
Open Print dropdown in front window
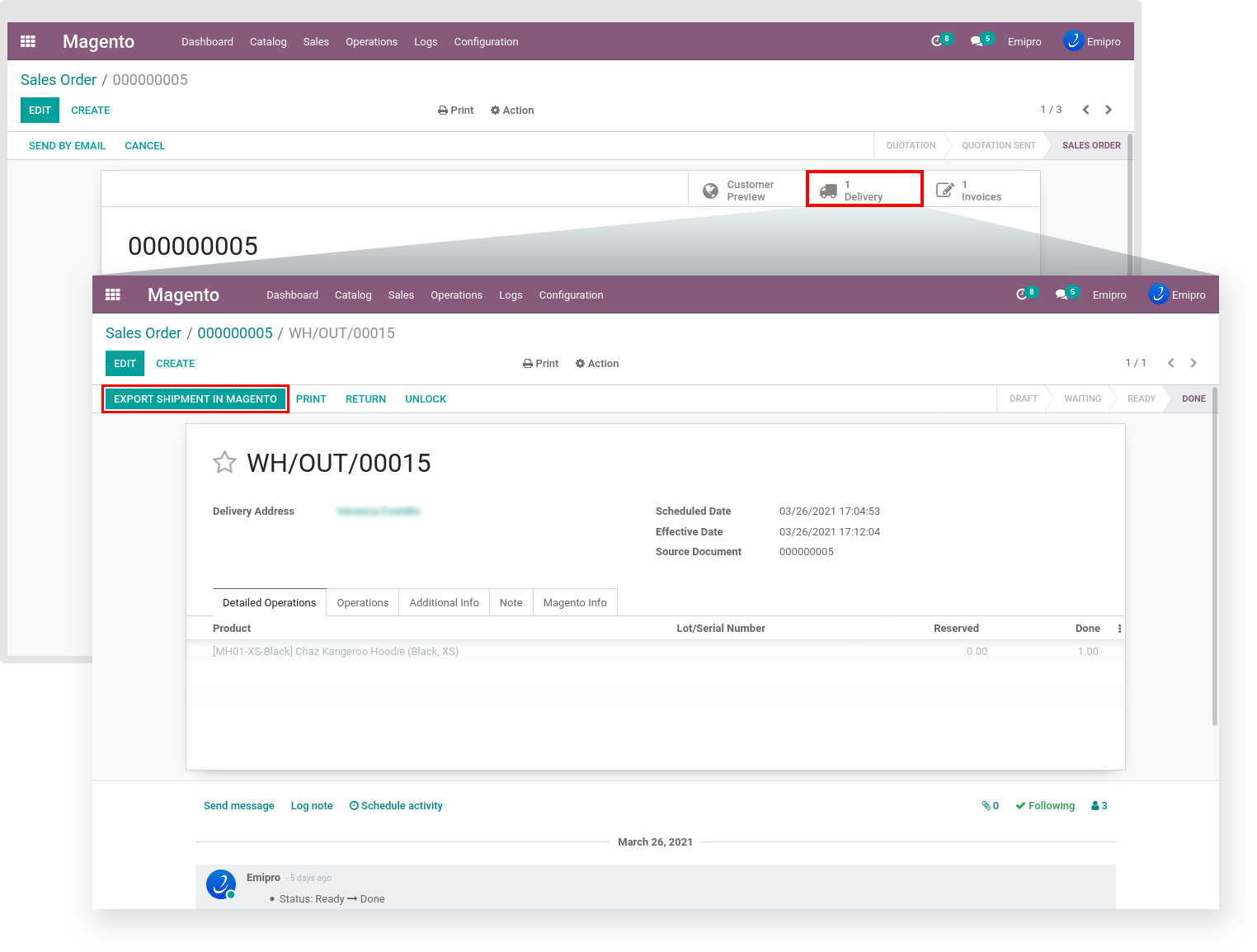tap(540, 364)
